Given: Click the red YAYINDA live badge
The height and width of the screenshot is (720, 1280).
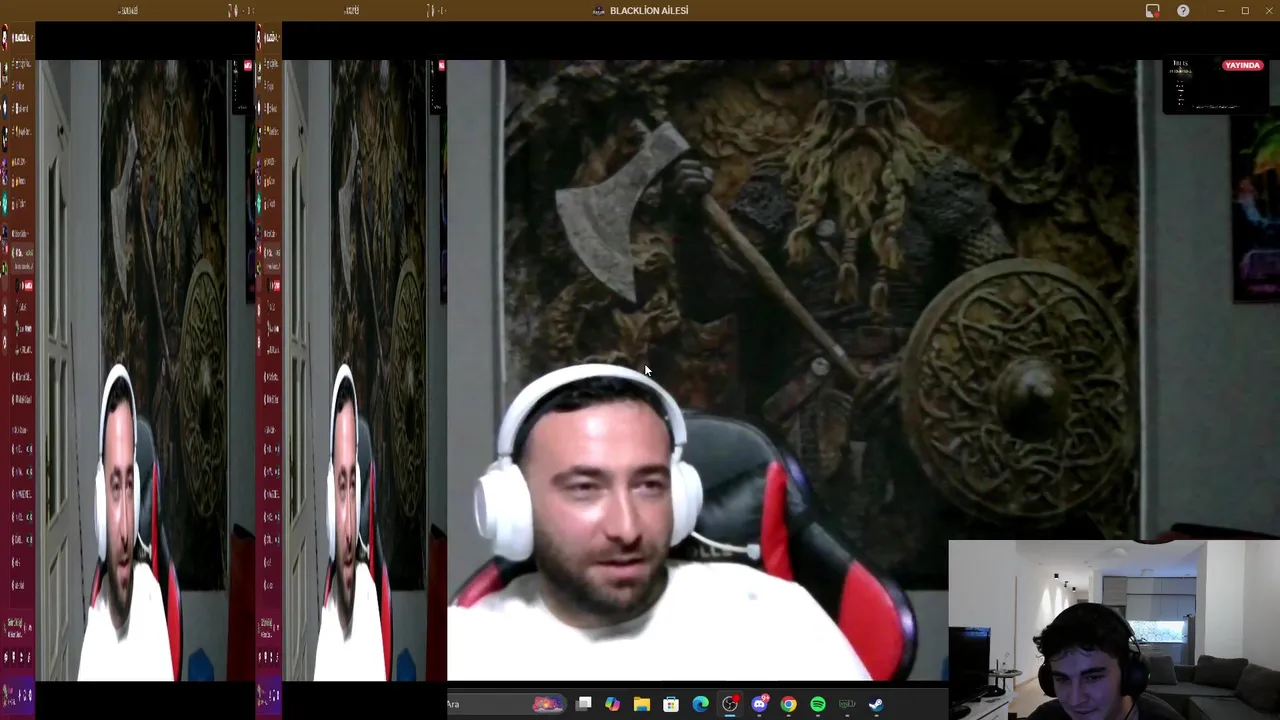Looking at the screenshot, I should tap(1242, 65).
